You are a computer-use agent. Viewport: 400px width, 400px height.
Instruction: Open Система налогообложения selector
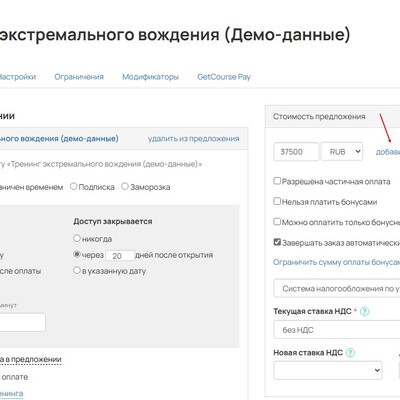click(x=337, y=288)
